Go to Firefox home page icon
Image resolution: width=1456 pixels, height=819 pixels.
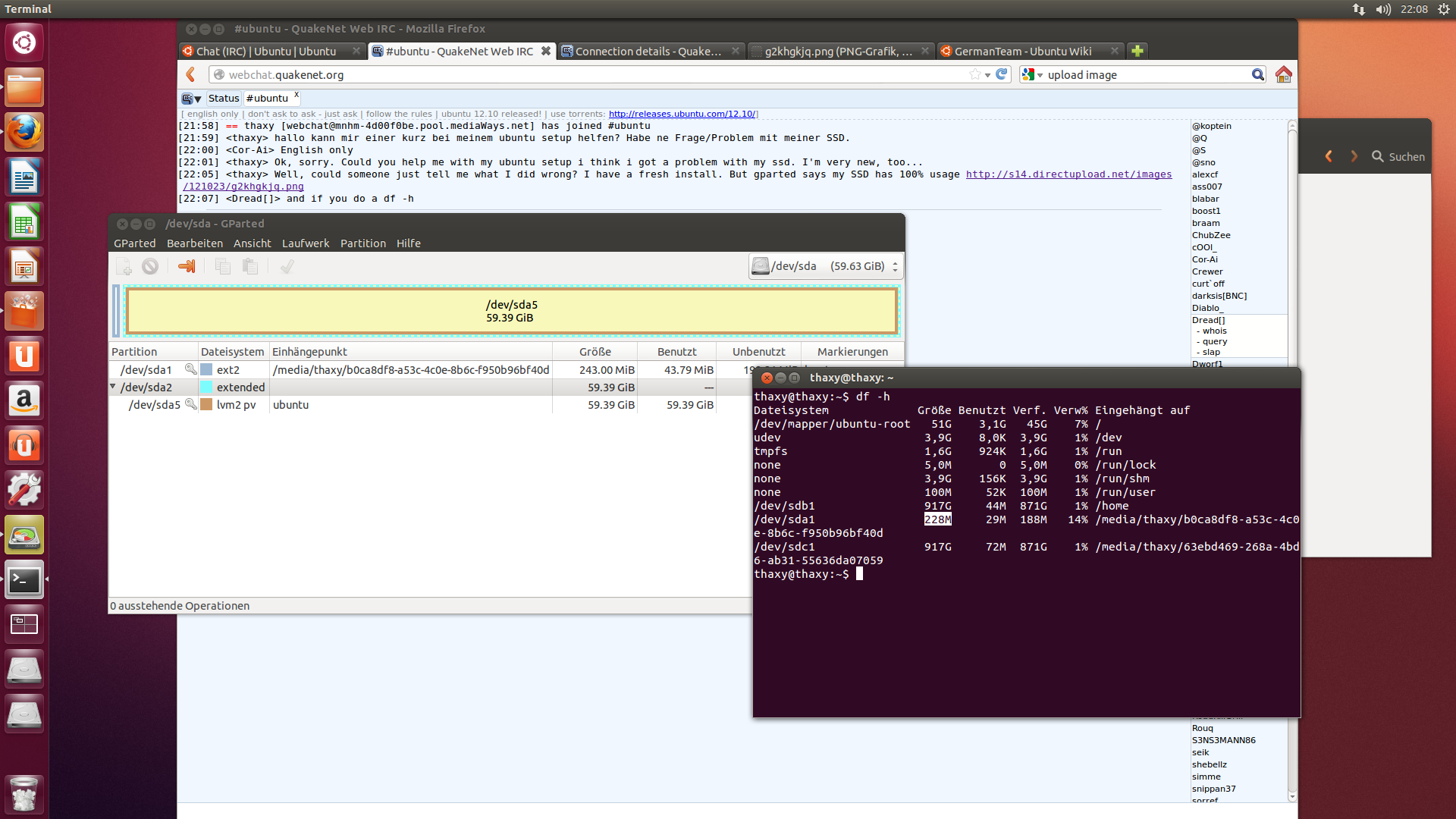(x=1283, y=74)
